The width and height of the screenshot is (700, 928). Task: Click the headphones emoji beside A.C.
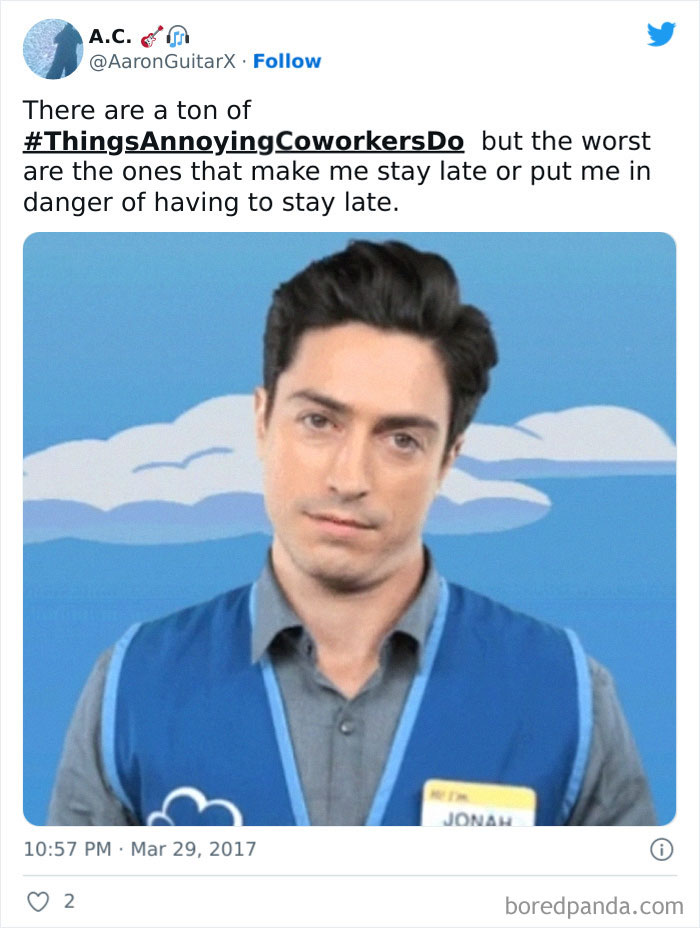tap(178, 37)
